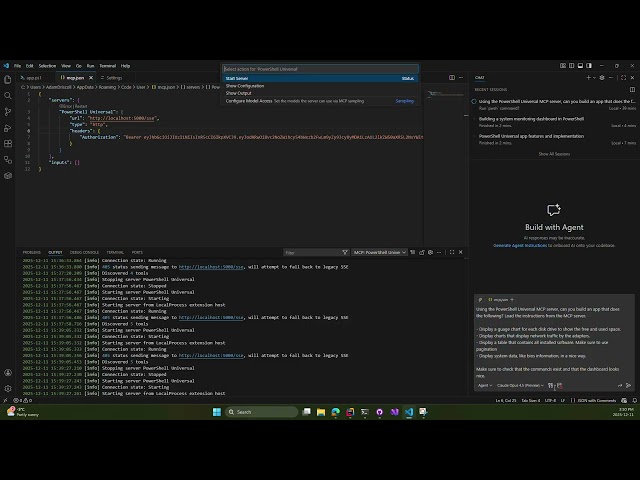
Task: Click the clear output icon
Action: (413, 252)
